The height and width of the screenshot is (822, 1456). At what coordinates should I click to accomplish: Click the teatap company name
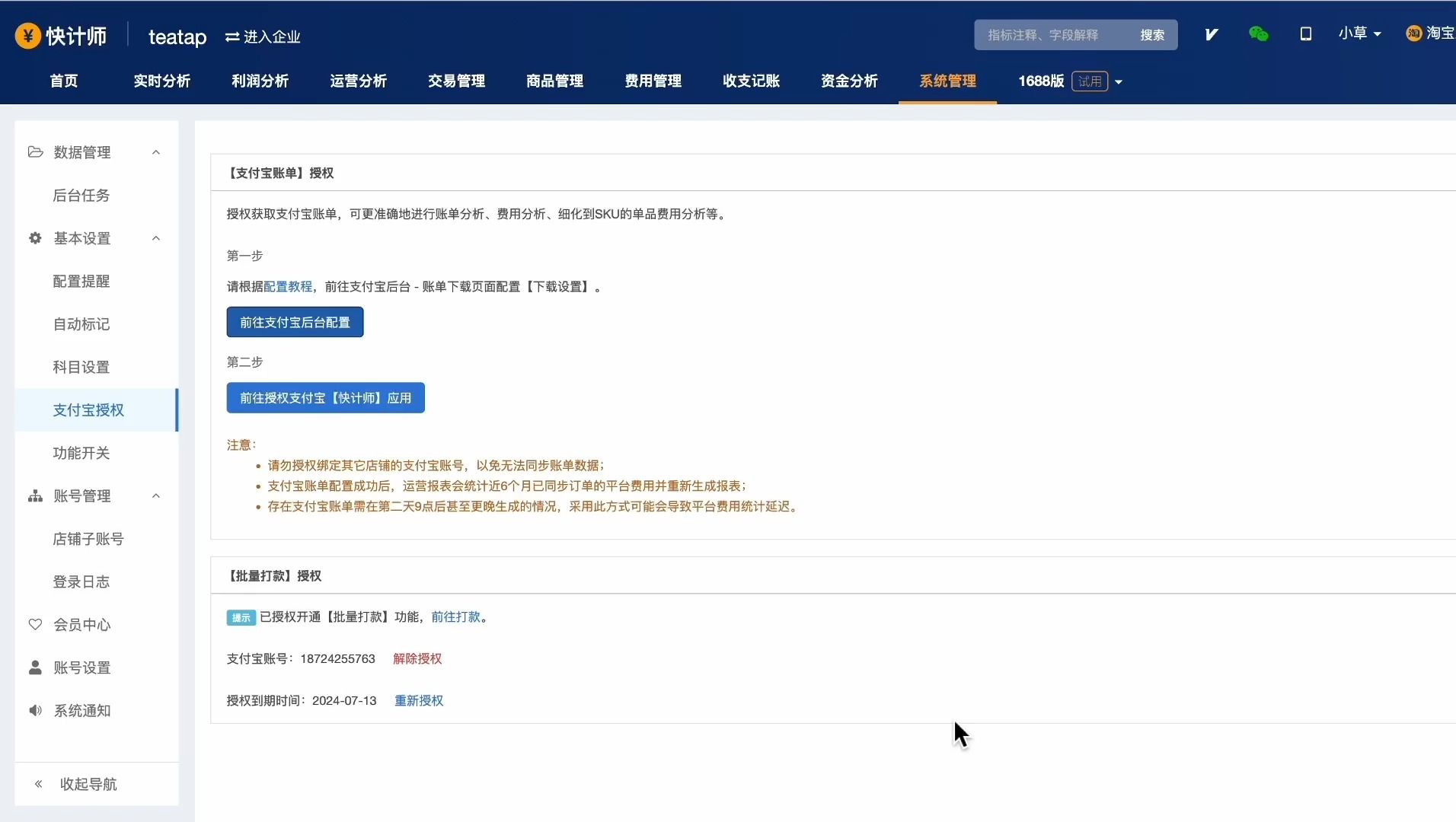coord(177,37)
